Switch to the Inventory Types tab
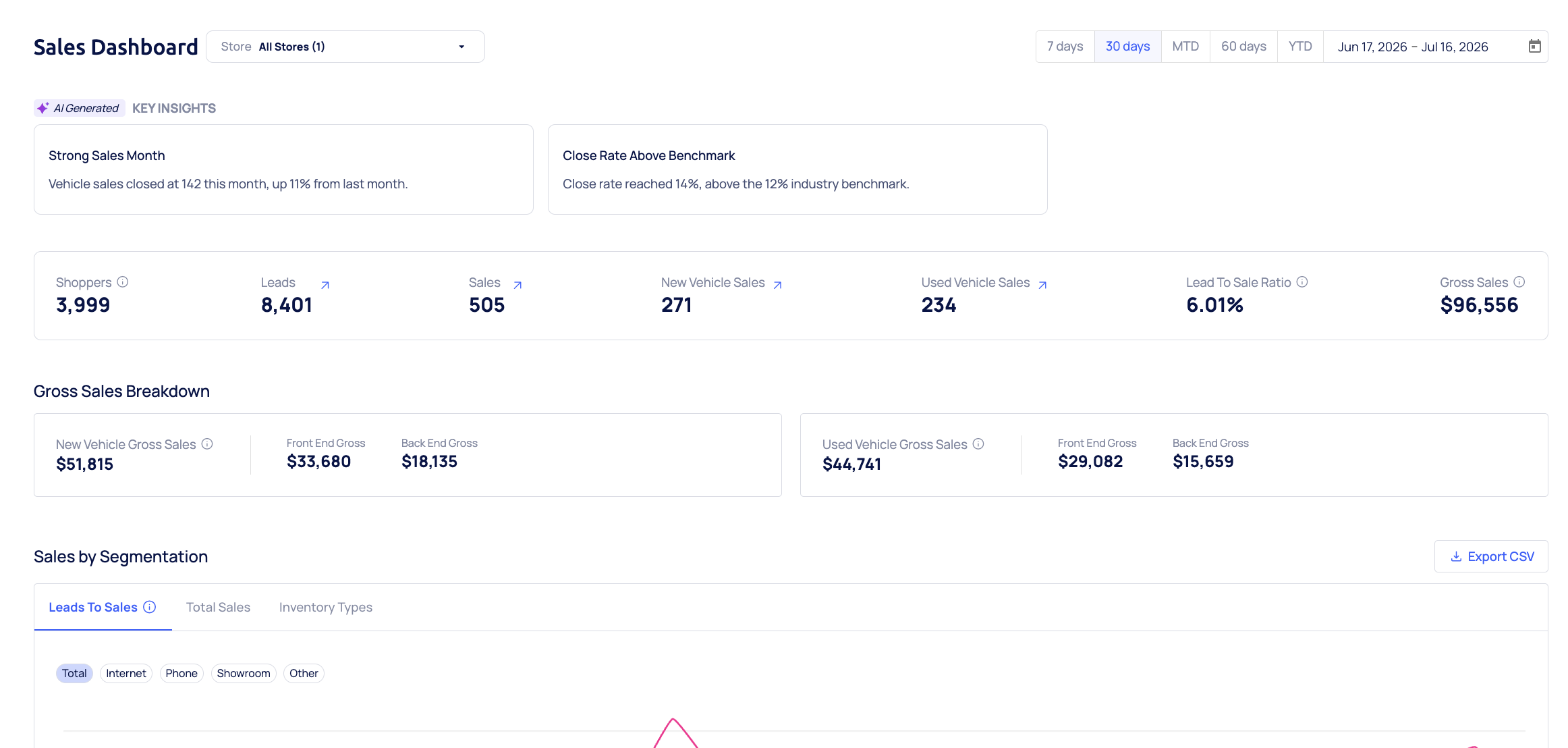This screenshot has height=748, width=1568. coord(326,608)
